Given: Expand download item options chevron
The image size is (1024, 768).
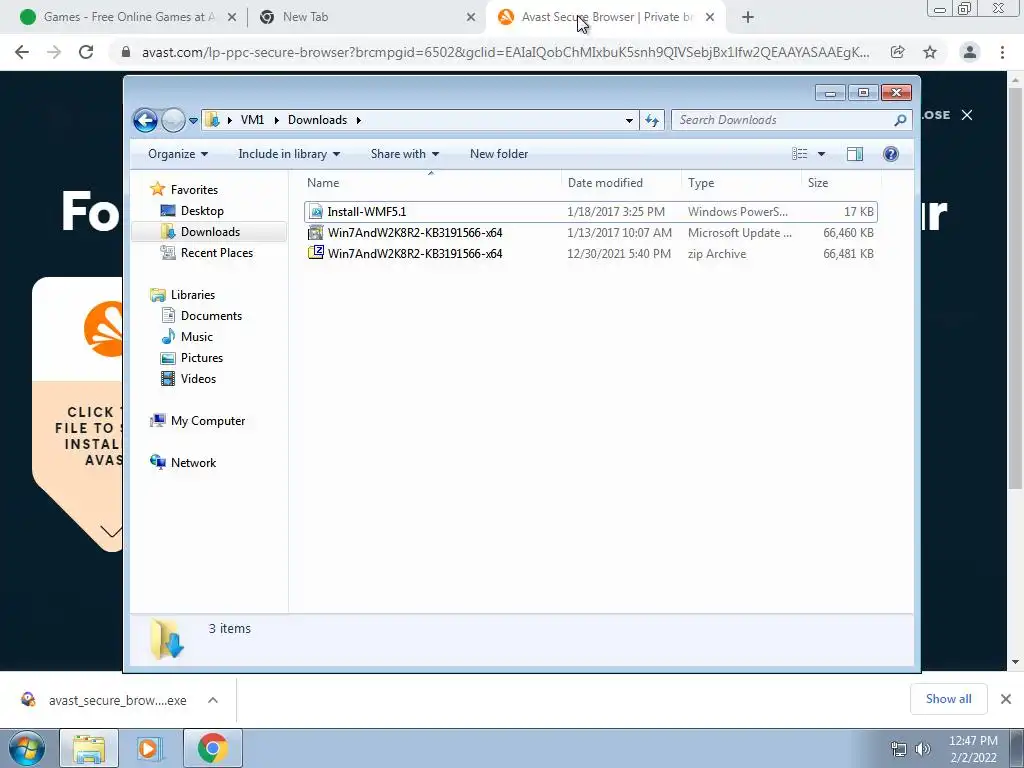Looking at the screenshot, I should click(x=213, y=700).
